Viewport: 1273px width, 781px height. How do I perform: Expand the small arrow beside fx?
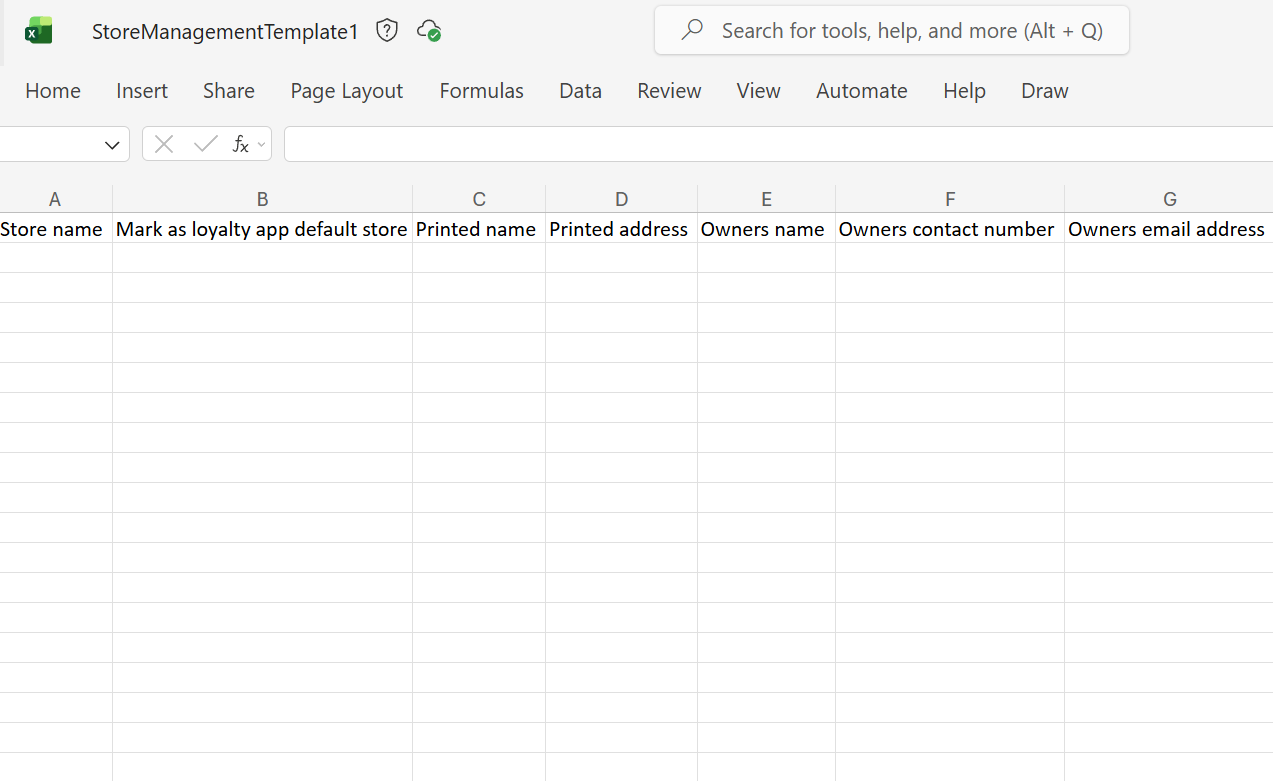[x=262, y=145]
